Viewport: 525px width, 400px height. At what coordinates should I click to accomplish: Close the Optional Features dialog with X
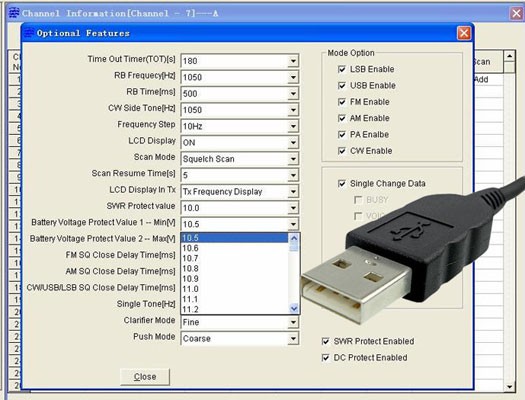pos(464,33)
